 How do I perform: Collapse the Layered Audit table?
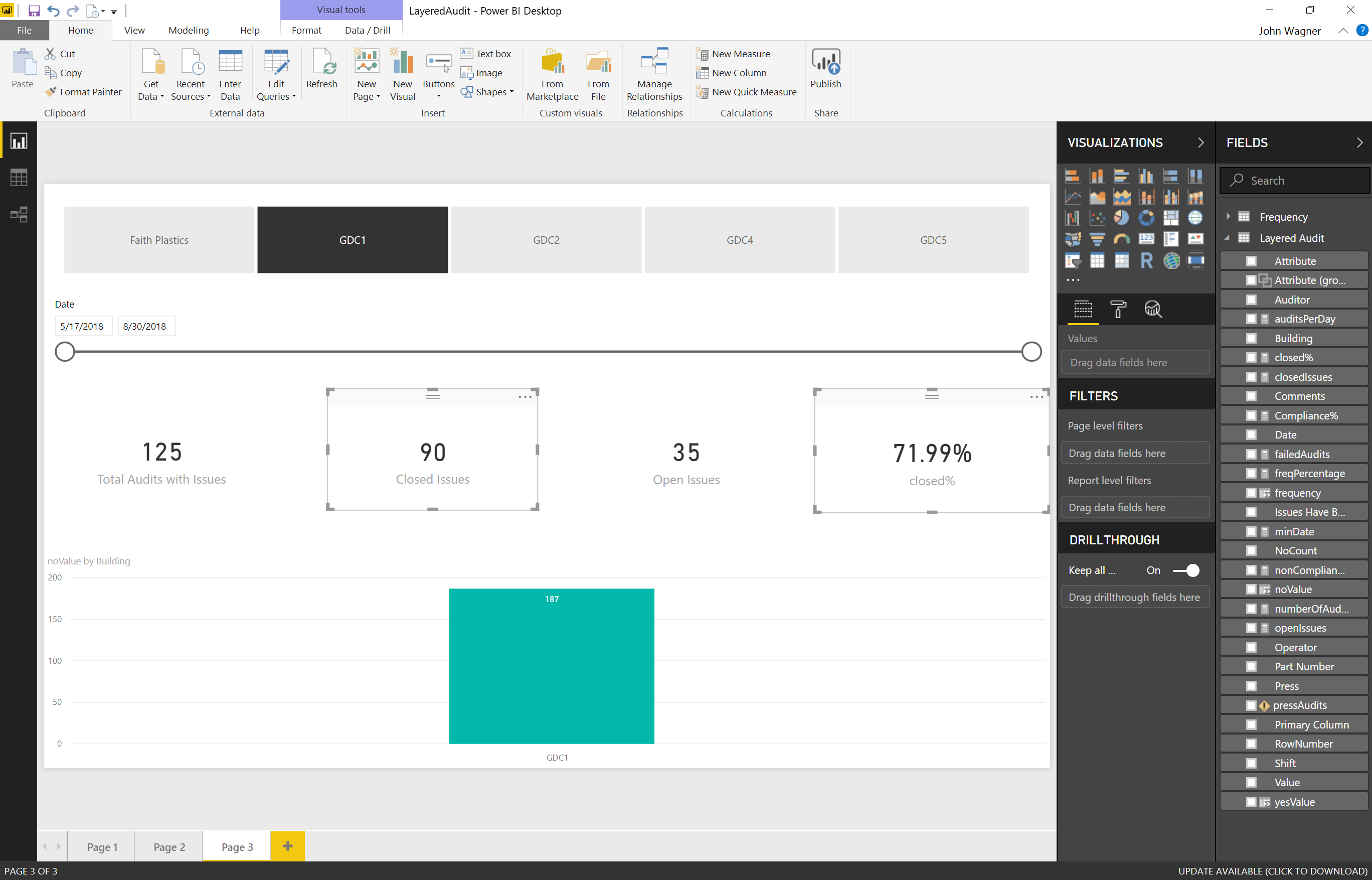point(1228,238)
